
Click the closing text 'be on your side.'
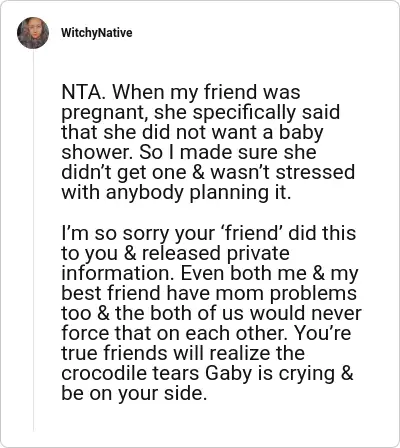point(132,394)
